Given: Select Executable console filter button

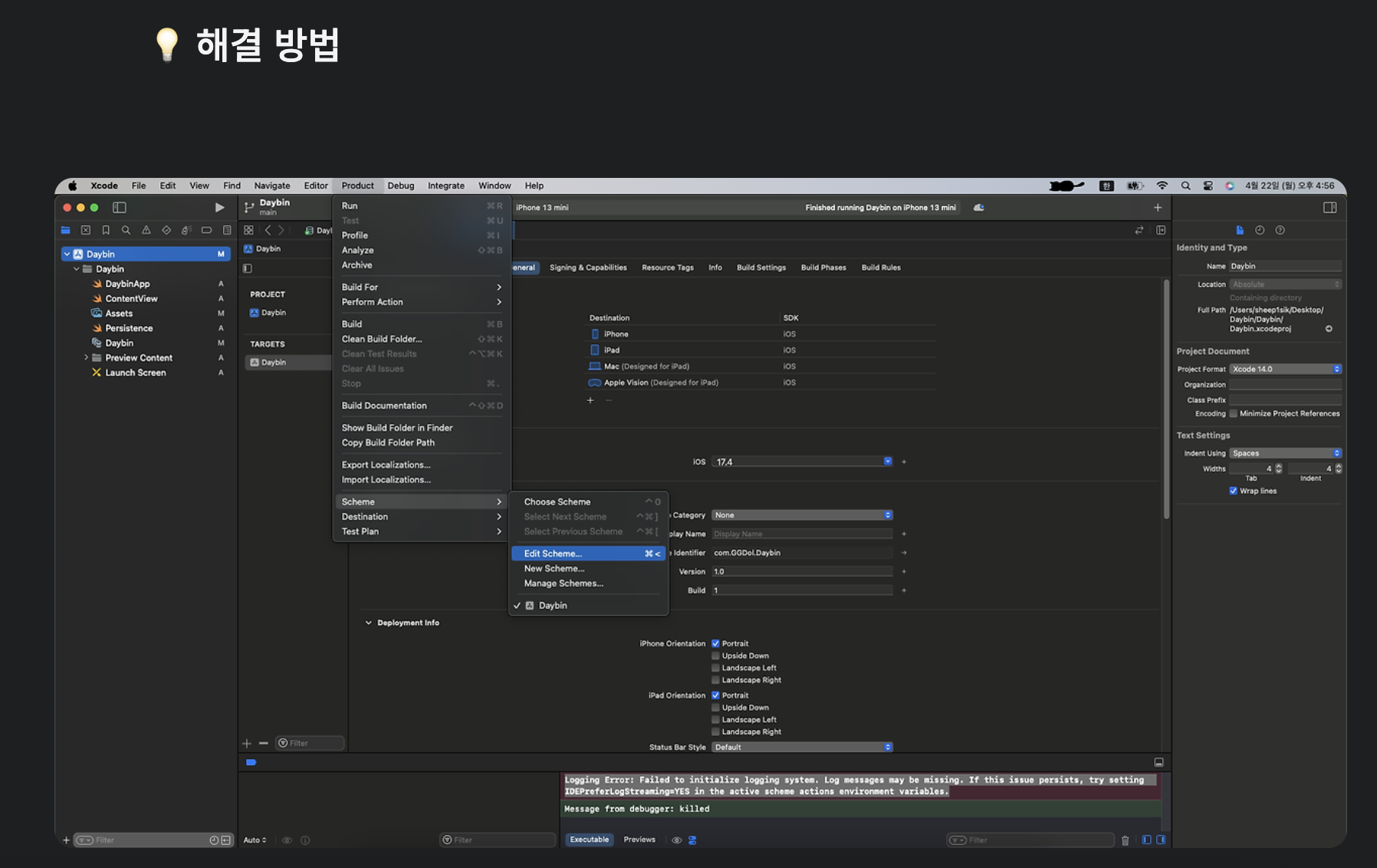Looking at the screenshot, I should click(x=590, y=840).
